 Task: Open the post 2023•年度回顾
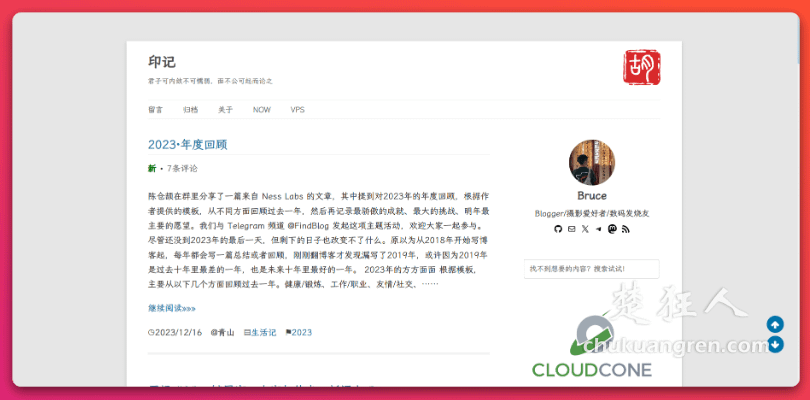[x=188, y=145]
